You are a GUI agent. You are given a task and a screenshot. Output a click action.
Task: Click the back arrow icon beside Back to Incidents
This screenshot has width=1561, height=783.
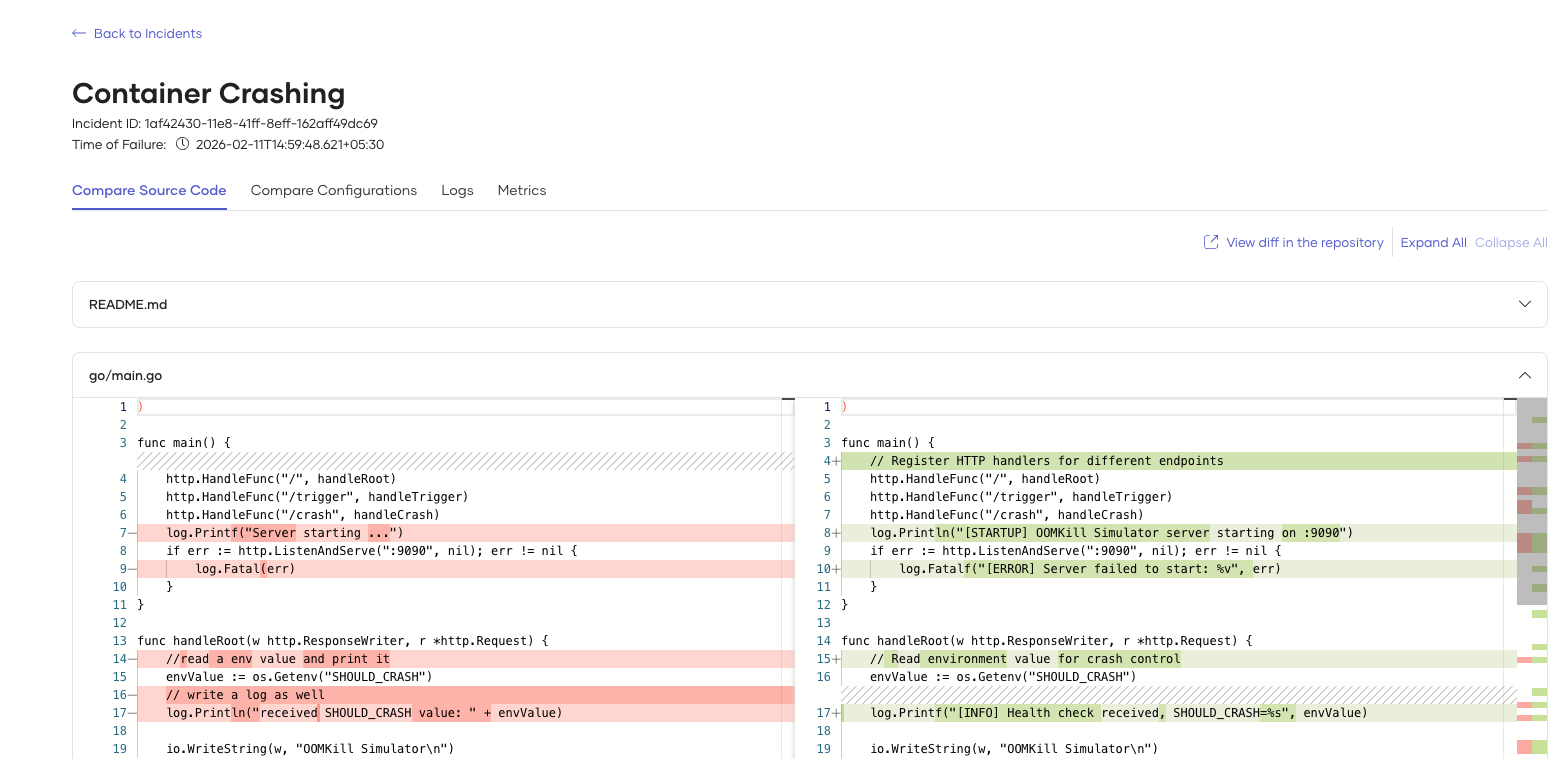[x=79, y=34]
